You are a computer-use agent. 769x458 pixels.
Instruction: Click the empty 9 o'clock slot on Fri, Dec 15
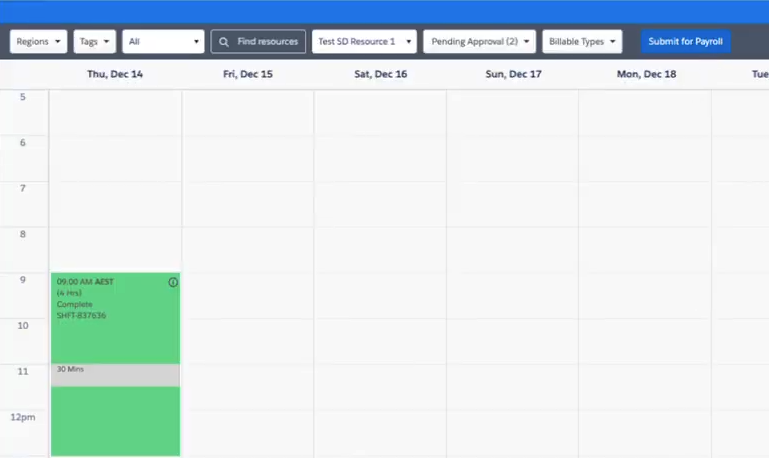[x=248, y=295]
